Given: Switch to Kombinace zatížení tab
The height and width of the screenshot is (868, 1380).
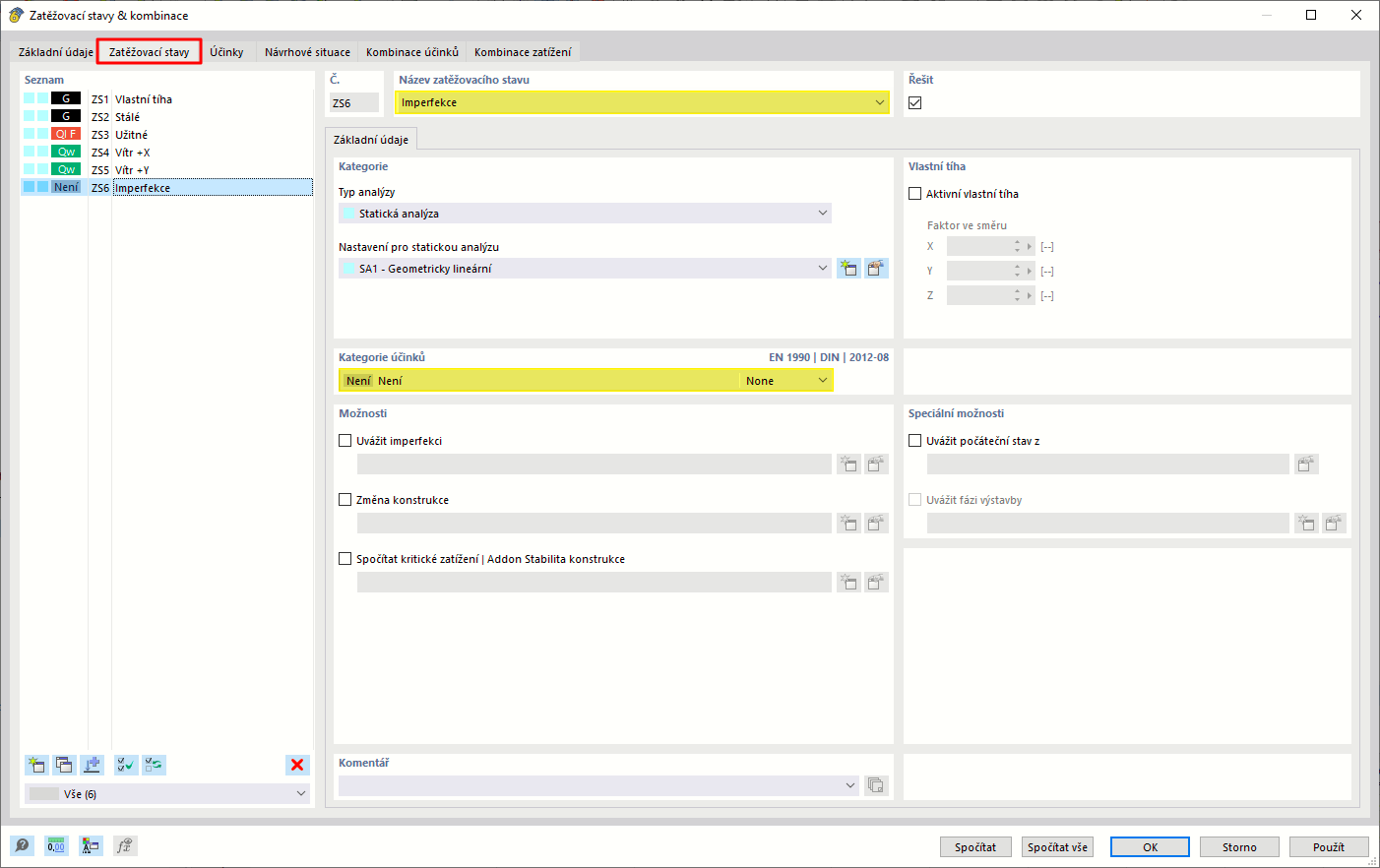Looking at the screenshot, I should (523, 52).
